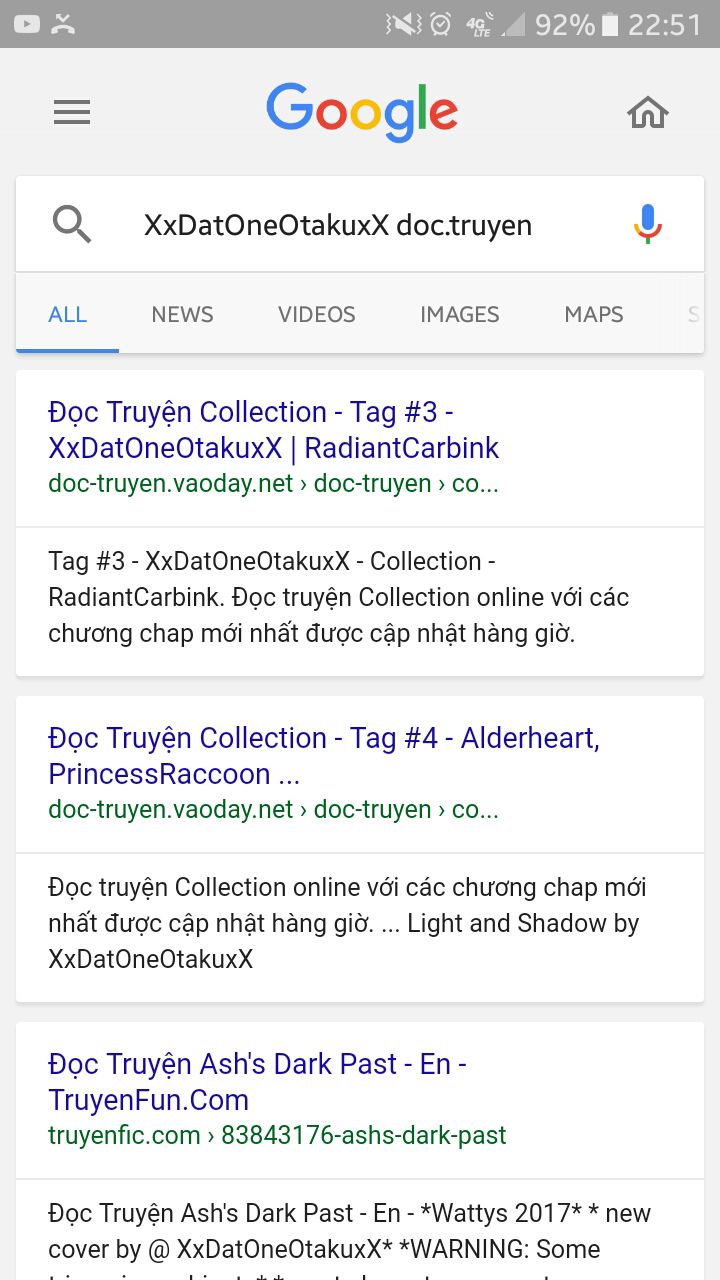Tap the magnifier search icon

[x=72, y=225]
